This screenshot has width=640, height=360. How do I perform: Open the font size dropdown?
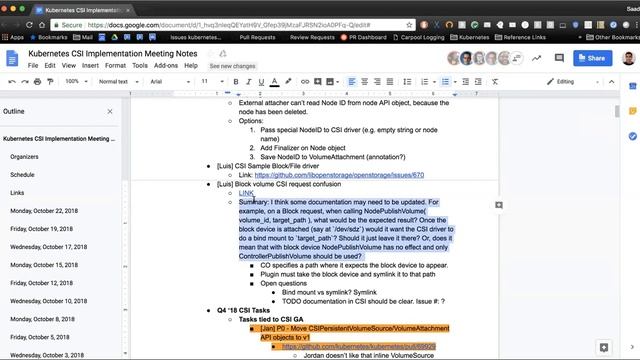(x=212, y=82)
